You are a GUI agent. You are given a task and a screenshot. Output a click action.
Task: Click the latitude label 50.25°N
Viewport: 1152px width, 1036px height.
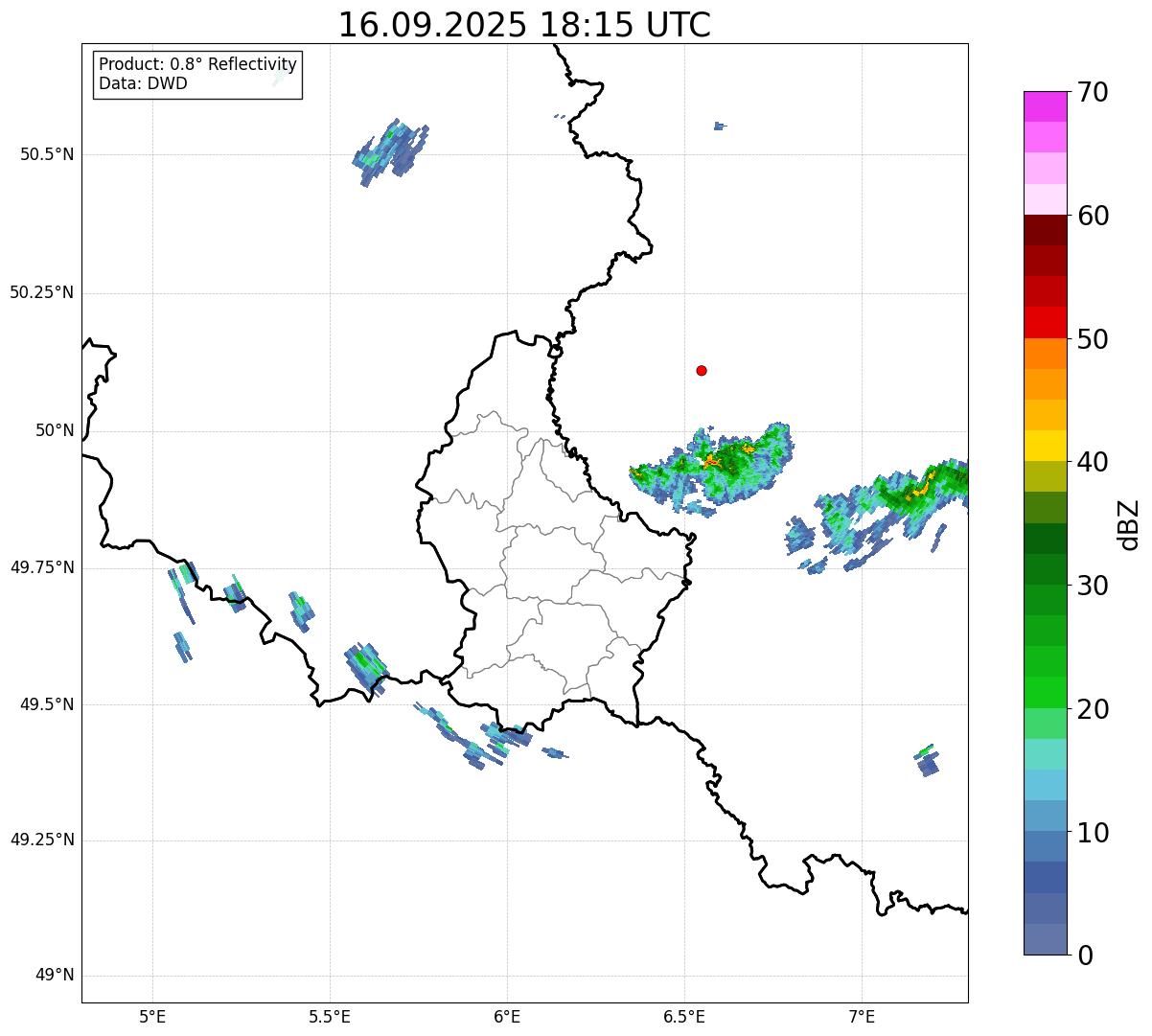(x=41, y=292)
